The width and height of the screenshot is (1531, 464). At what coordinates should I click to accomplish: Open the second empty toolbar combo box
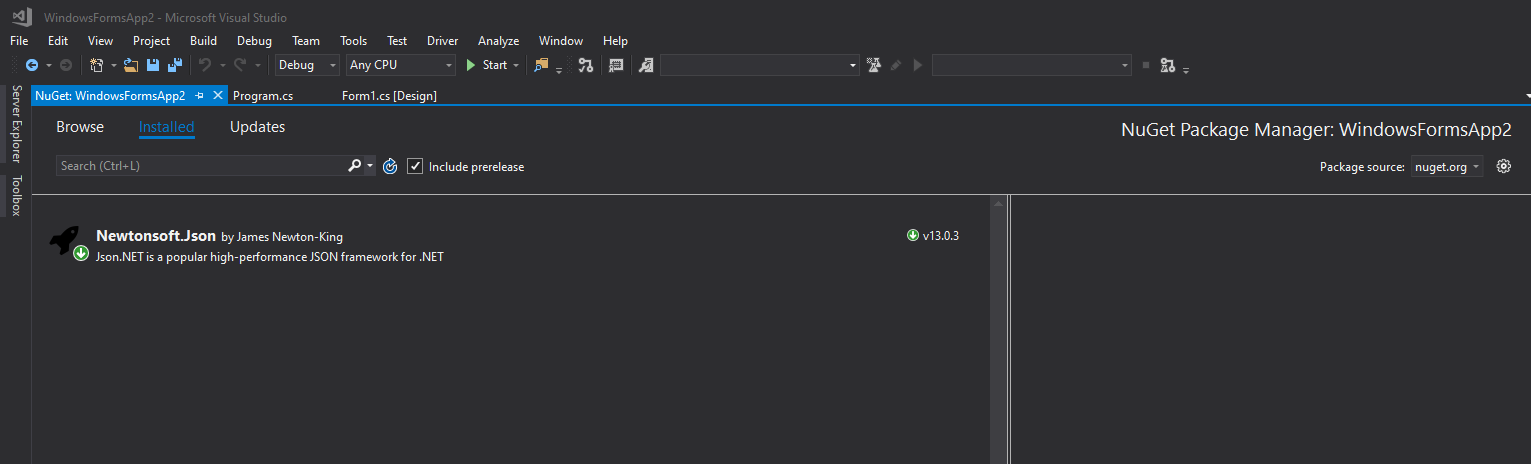(1031, 65)
